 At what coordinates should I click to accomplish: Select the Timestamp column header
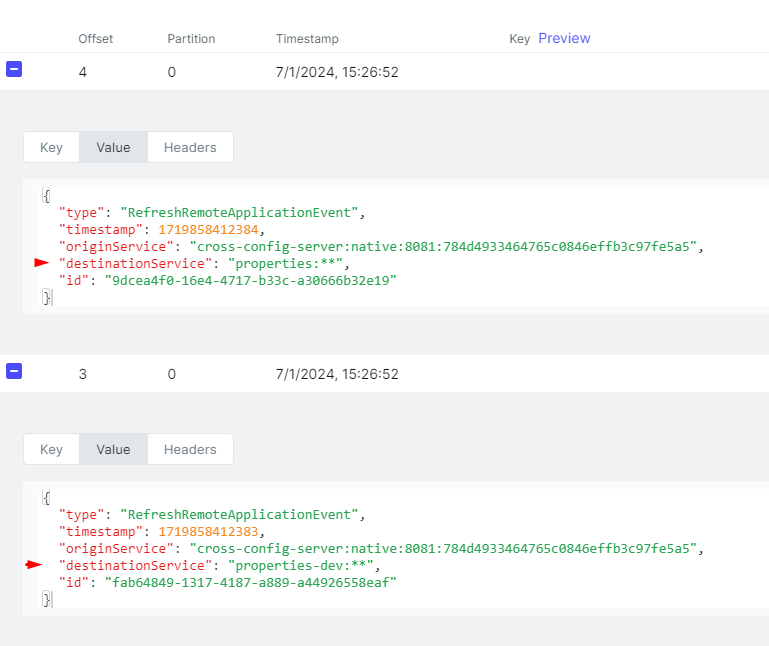click(x=307, y=39)
